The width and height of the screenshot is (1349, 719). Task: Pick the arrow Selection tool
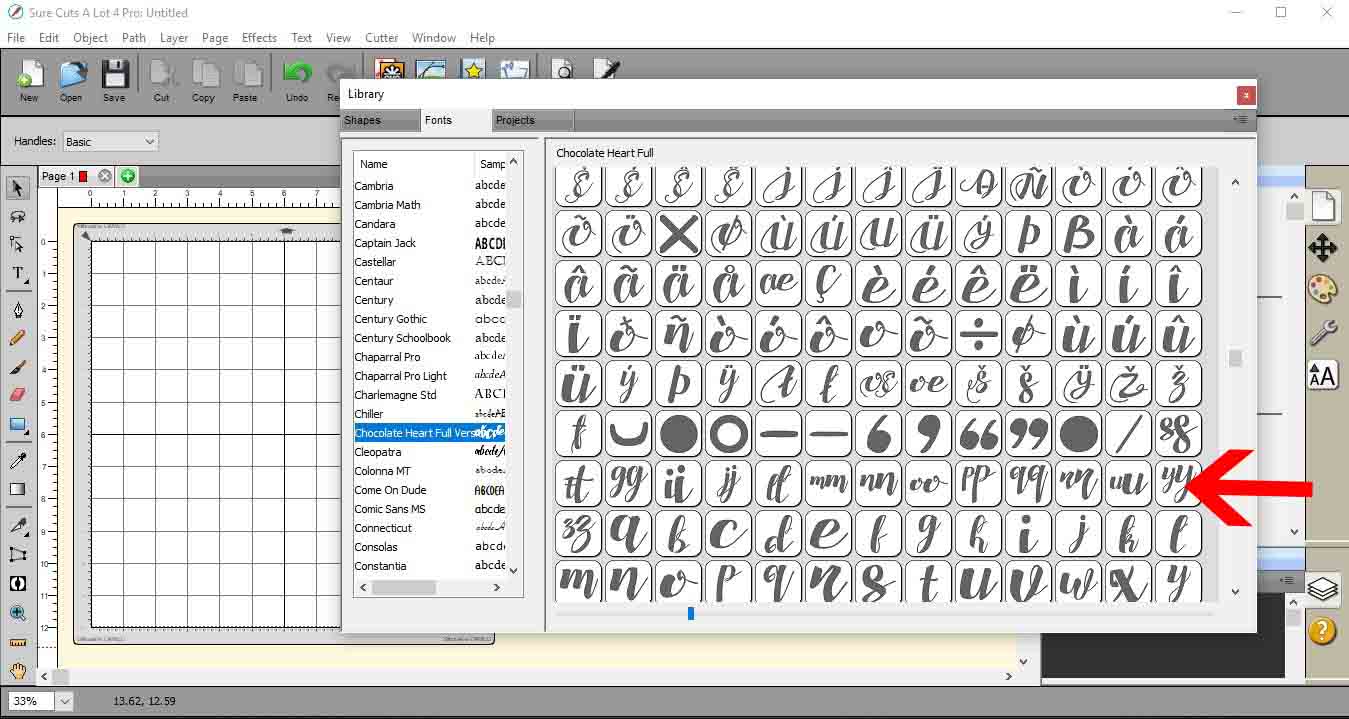click(17, 188)
